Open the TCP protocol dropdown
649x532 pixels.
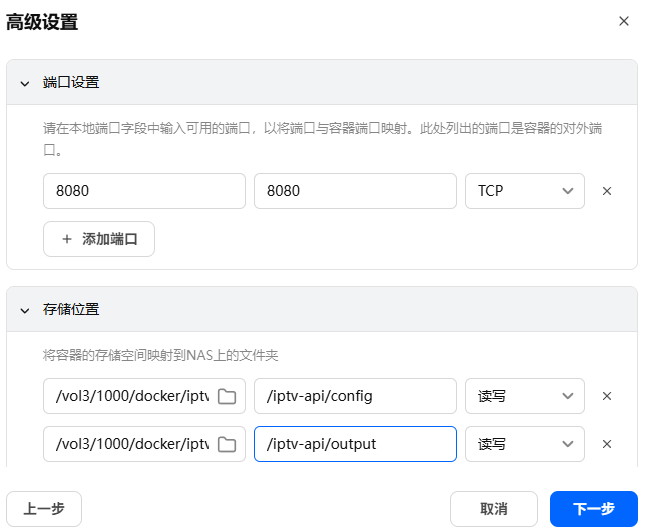[524, 191]
